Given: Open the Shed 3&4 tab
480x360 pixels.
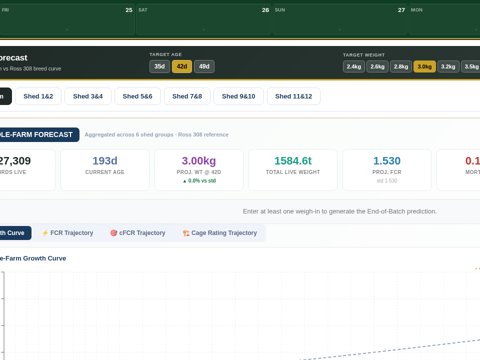Looking at the screenshot, I should pyautogui.click(x=88, y=96).
